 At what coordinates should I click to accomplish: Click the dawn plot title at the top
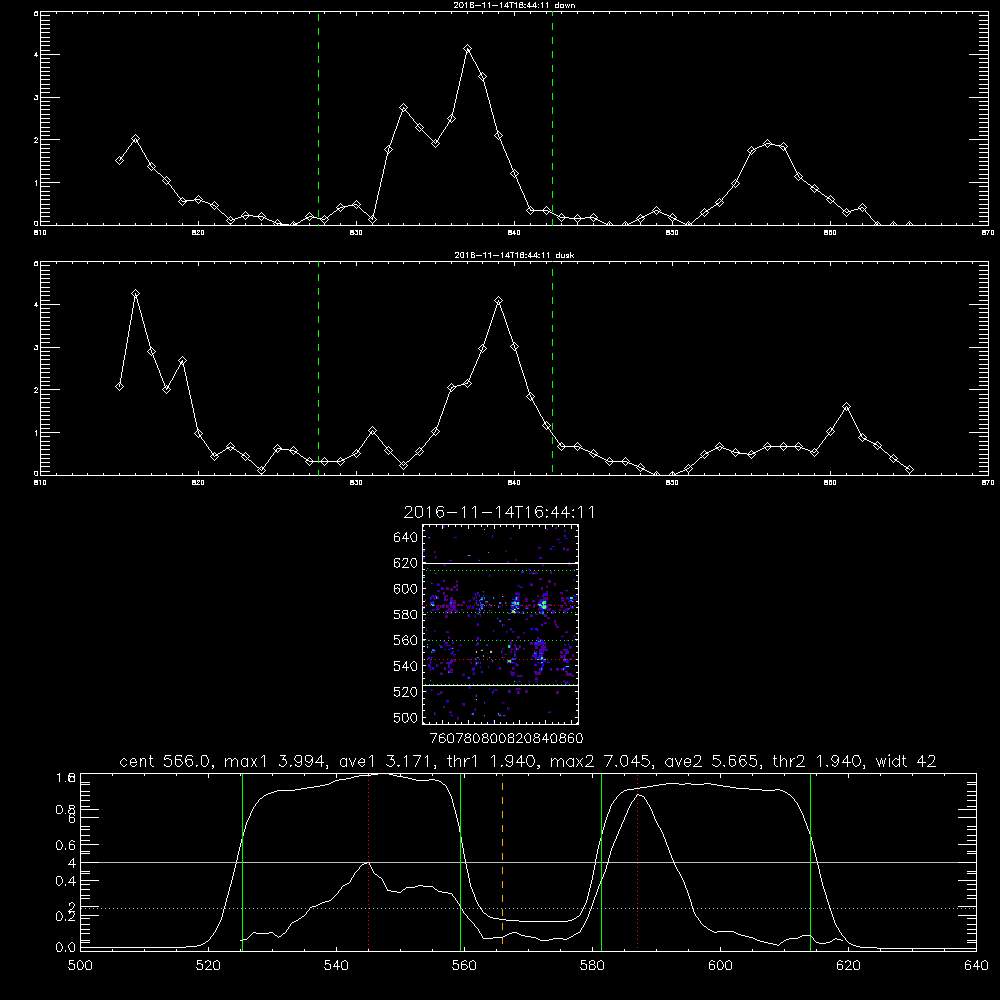pyautogui.click(x=514, y=5)
